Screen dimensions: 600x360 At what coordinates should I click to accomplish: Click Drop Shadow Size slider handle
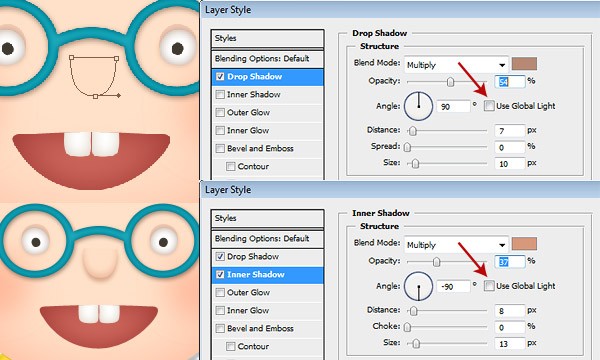coord(416,164)
